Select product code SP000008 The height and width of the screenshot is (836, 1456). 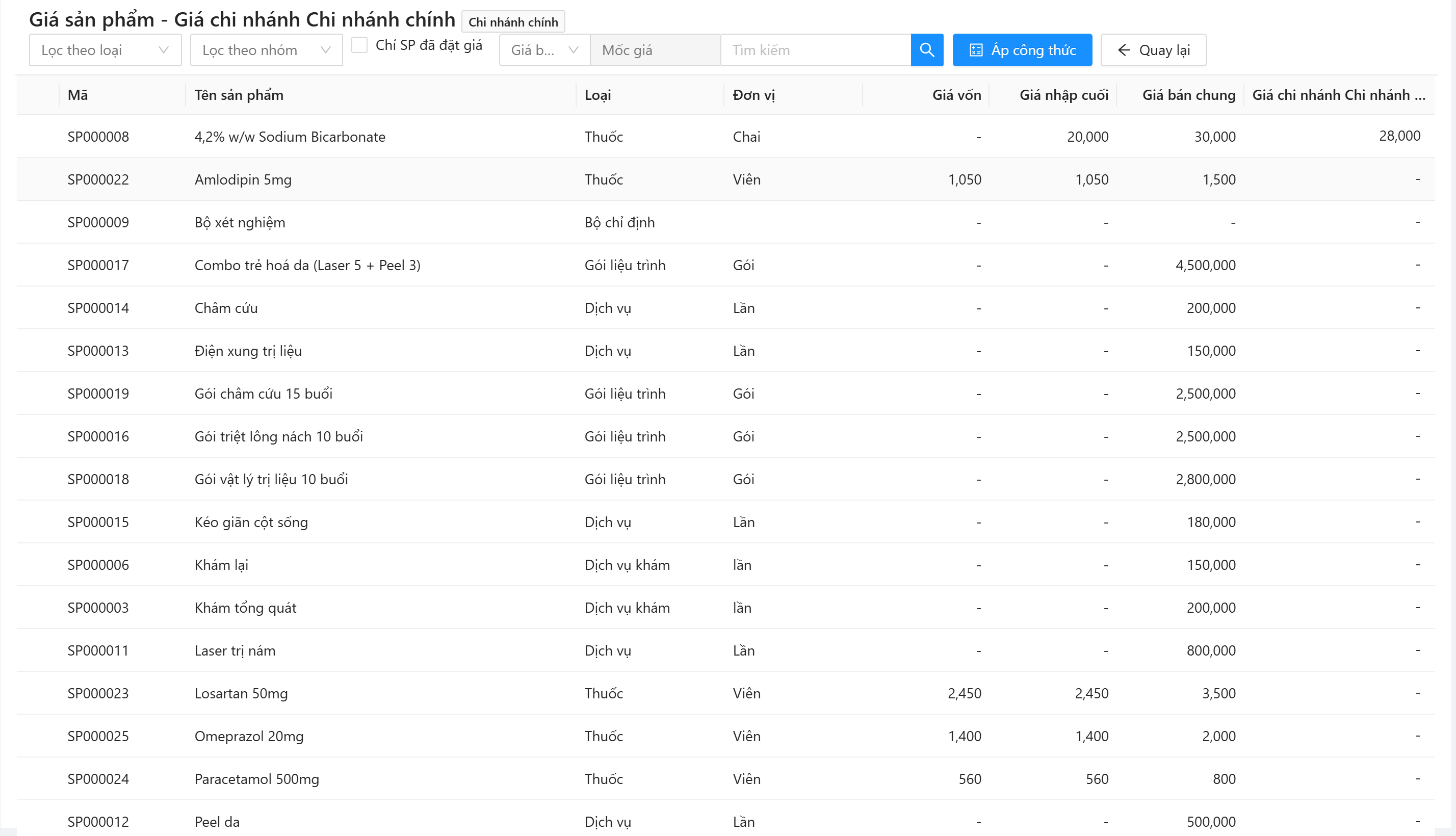point(98,137)
